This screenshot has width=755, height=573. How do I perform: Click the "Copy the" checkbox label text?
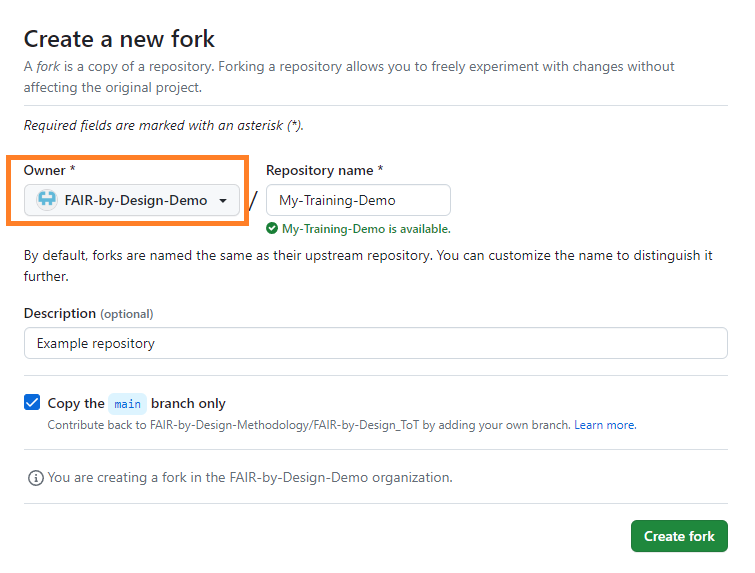pyautogui.click(x=76, y=404)
